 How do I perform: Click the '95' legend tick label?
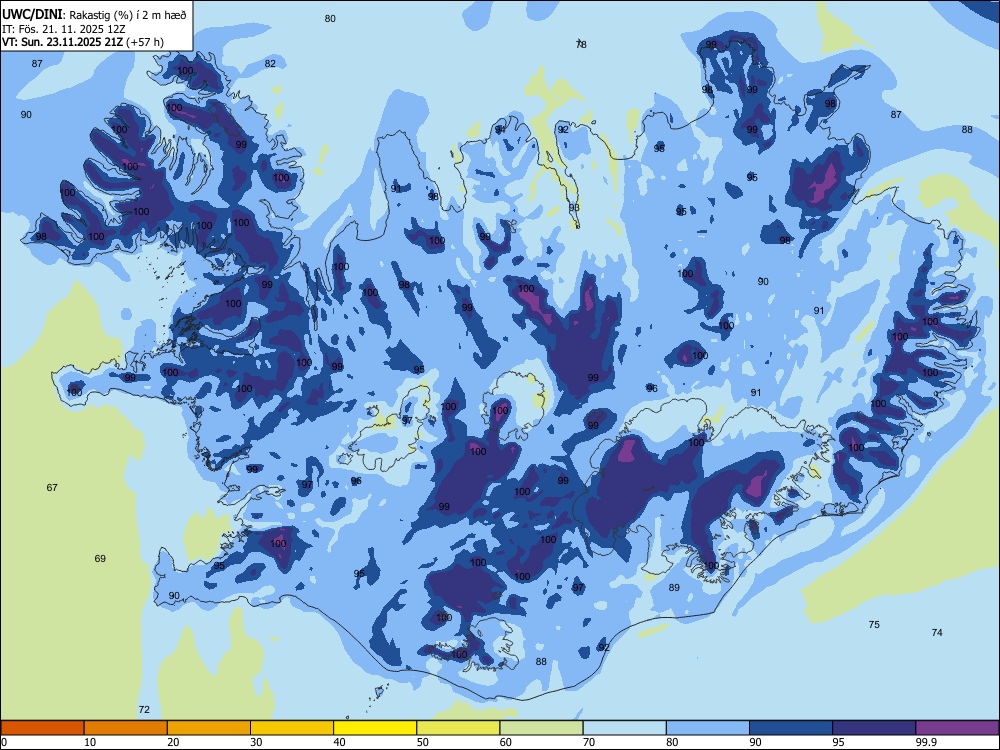[838, 742]
